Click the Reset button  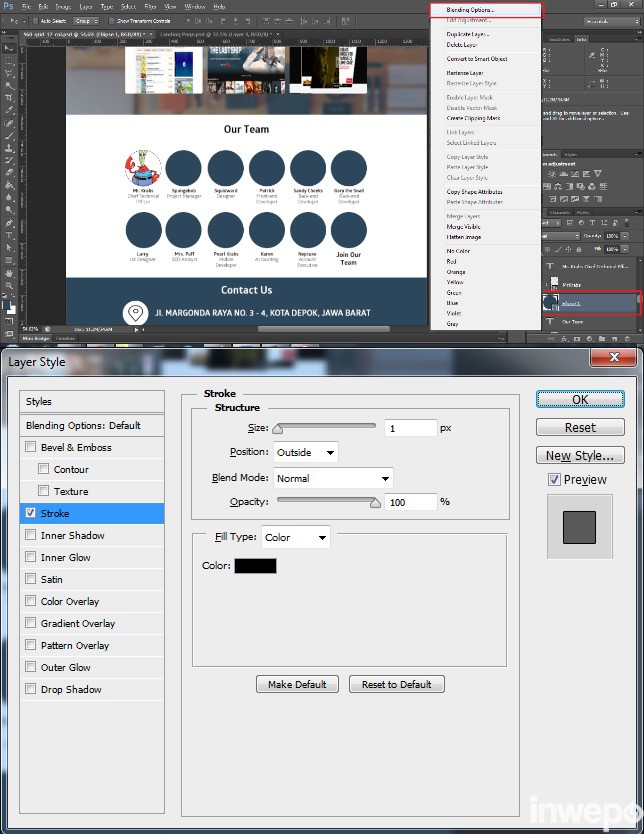coord(580,427)
